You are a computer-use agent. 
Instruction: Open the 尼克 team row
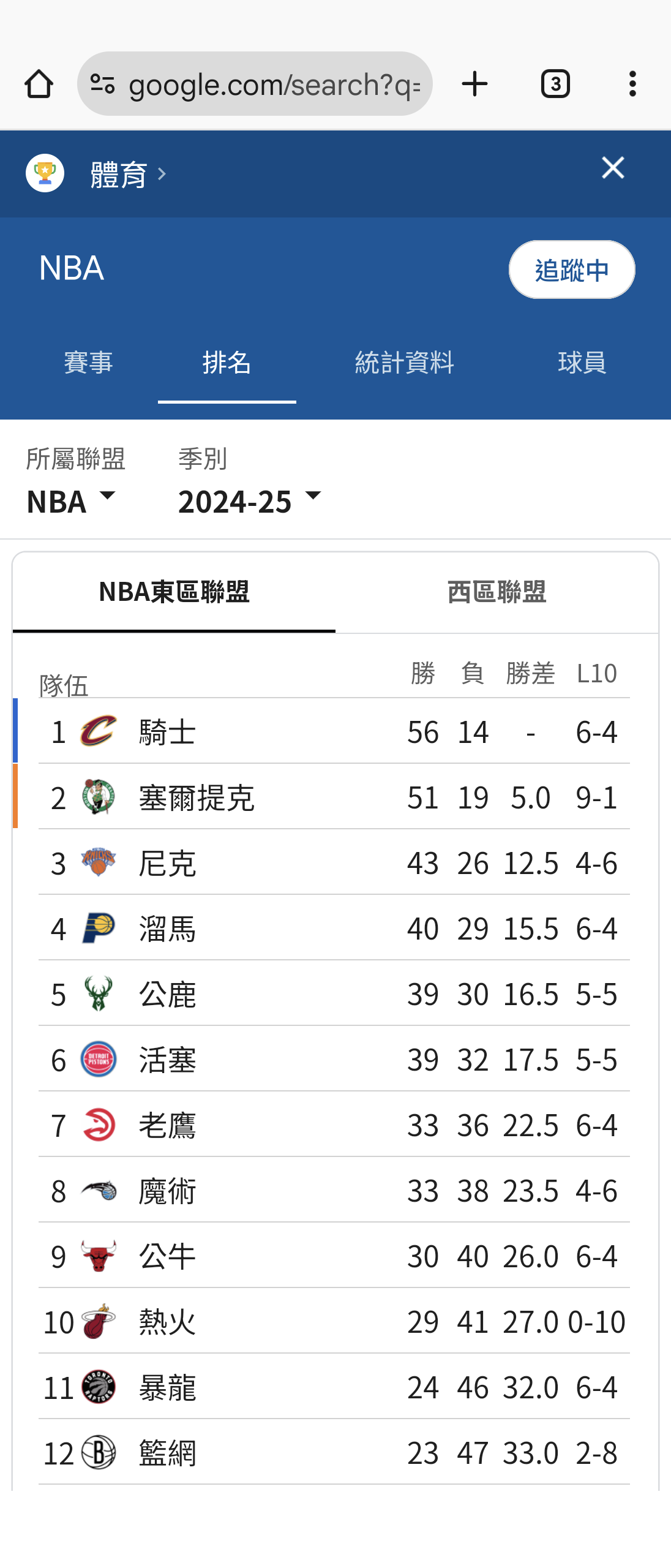pyautogui.click(x=334, y=862)
